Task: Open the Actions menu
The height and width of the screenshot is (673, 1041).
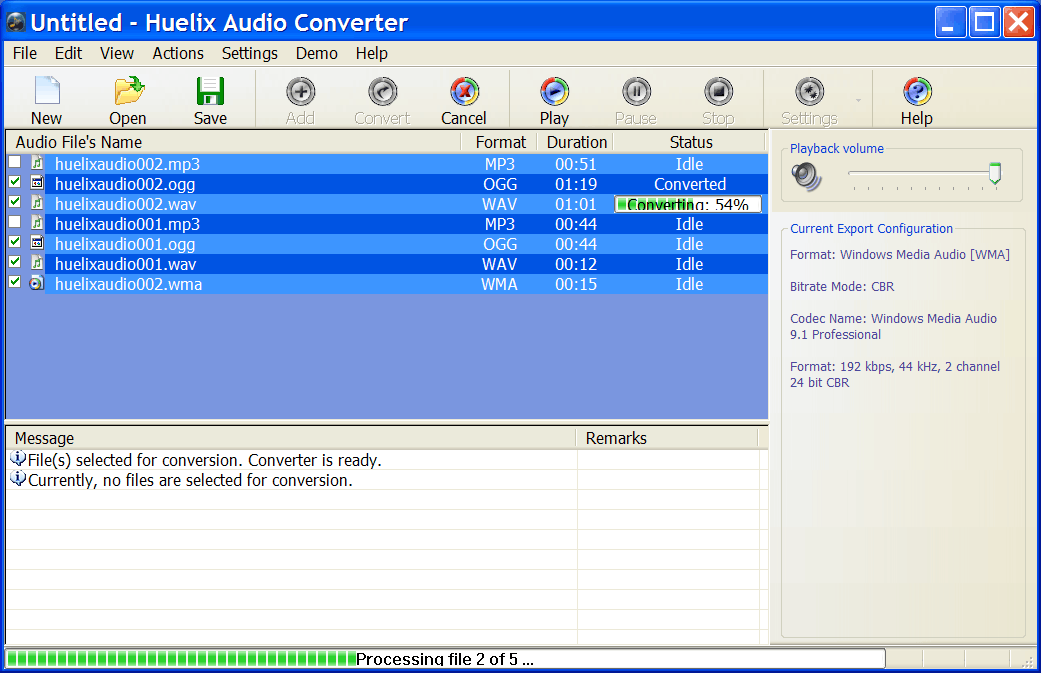Action: click(x=178, y=53)
